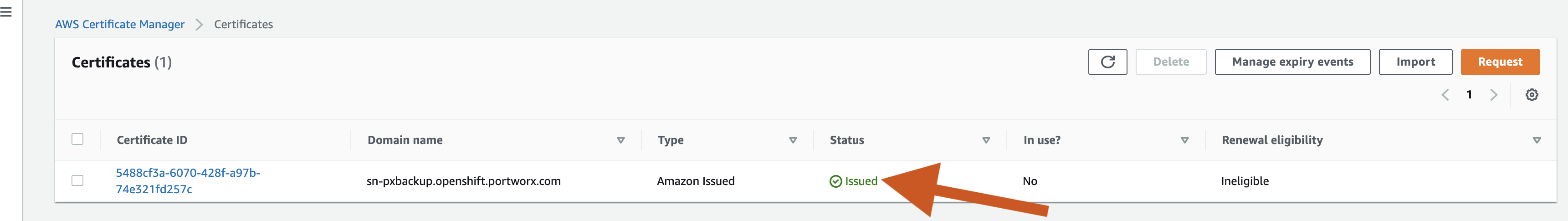Select page number 1 in pagination
Screen dimensions: 1568x221
(x=1470, y=95)
